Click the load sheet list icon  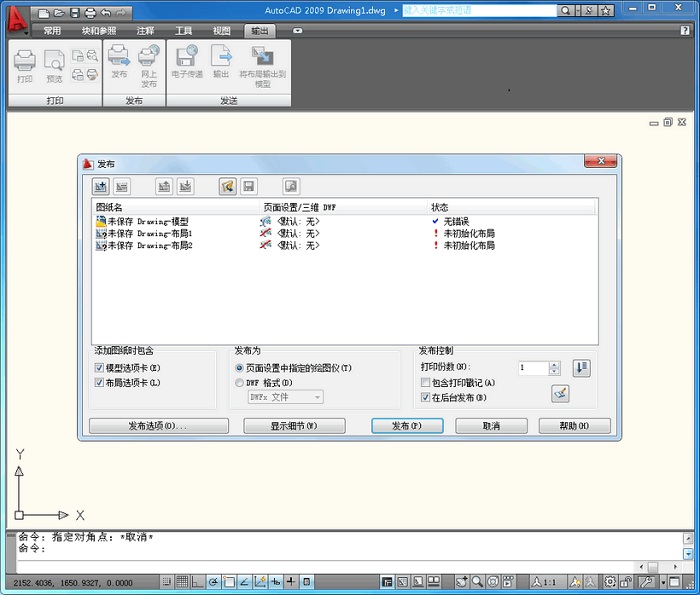(227, 186)
